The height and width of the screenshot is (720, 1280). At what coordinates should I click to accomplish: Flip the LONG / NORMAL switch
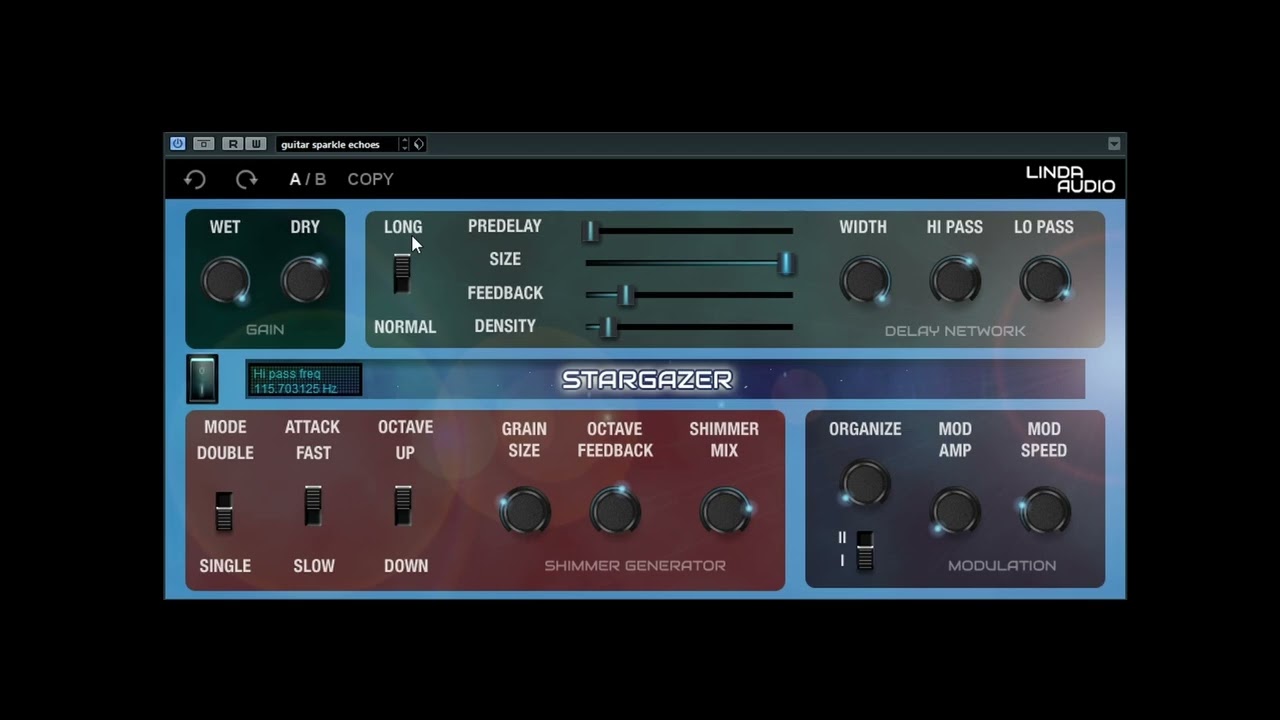coord(402,273)
